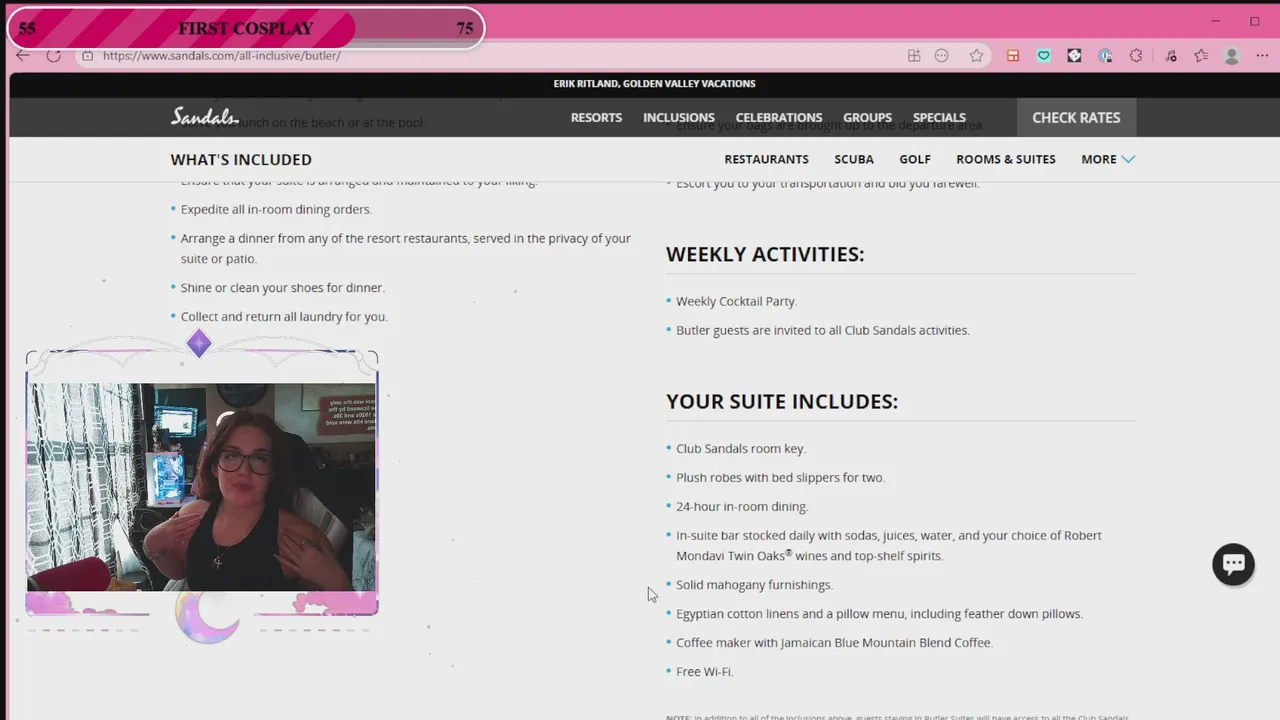Click 'Shine or clean your shoes for dinner.'
Viewport: 1280px width, 720px height.
pyautogui.click(x=282, y=288)
